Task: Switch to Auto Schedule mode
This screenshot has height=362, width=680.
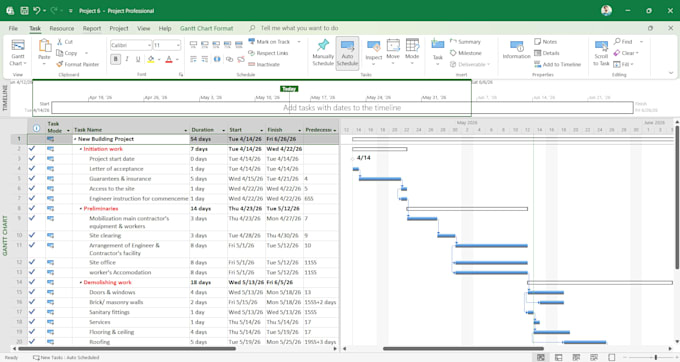Action: [347, 53]
